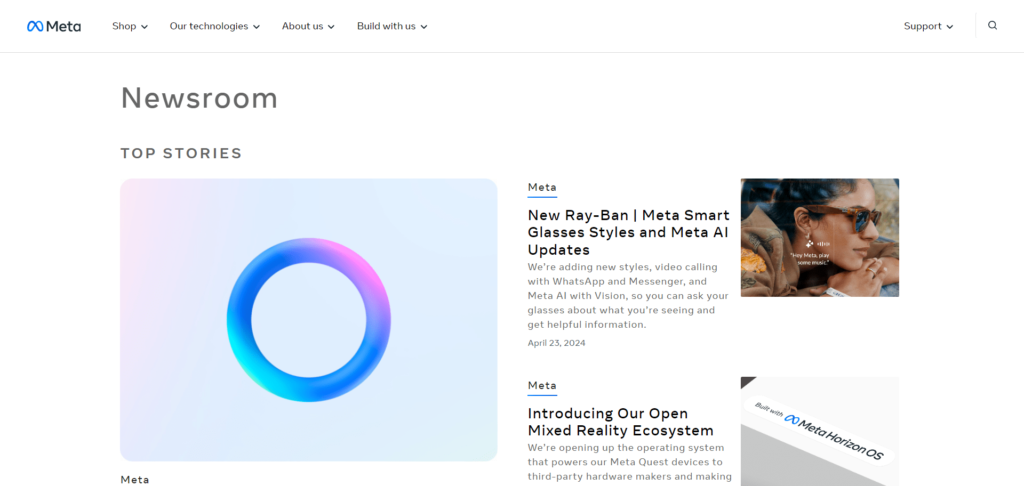
Task: Click the Meta logo in header
Action: click(54, 26)
